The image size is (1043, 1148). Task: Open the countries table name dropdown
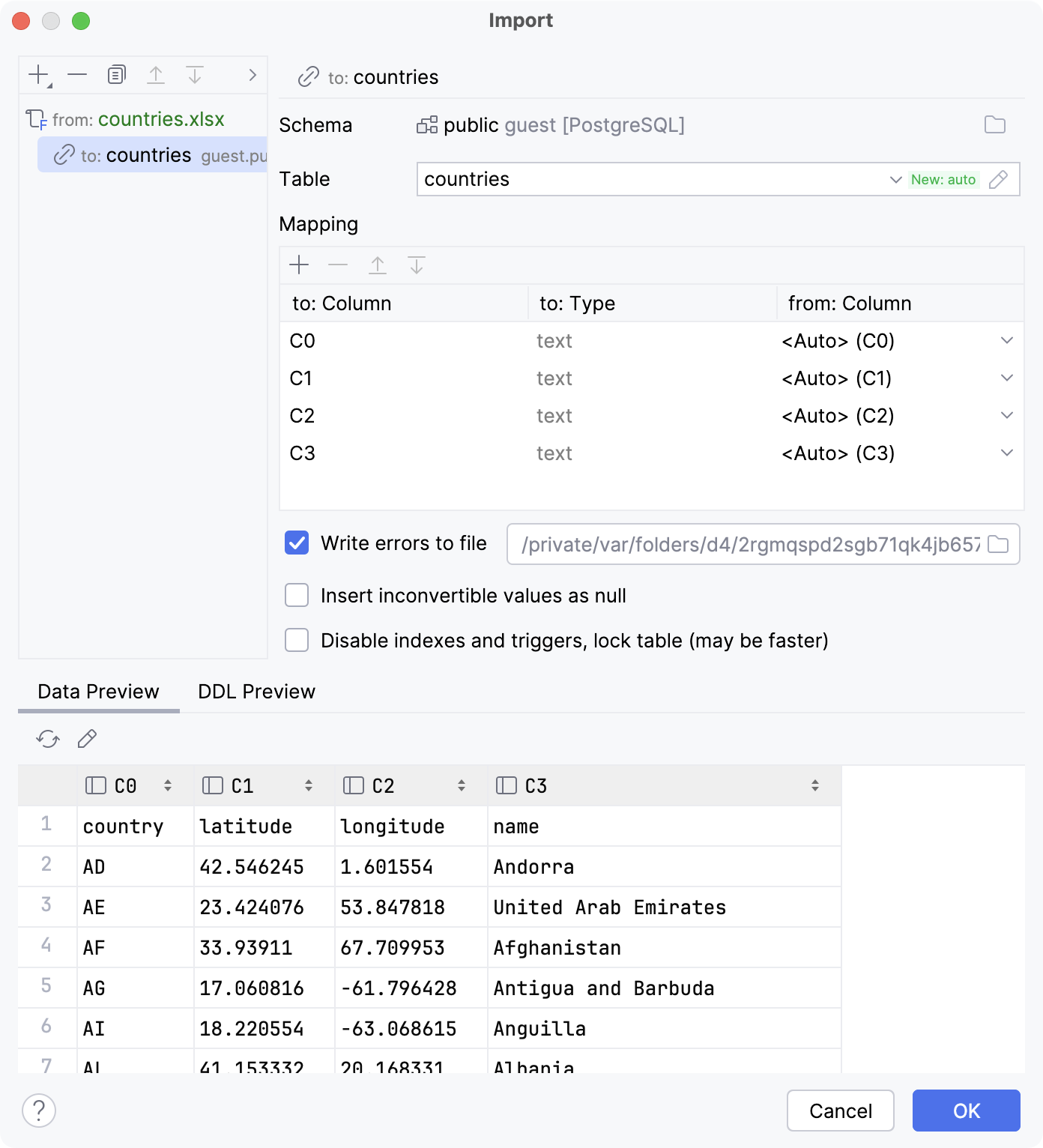click(895, 179)
